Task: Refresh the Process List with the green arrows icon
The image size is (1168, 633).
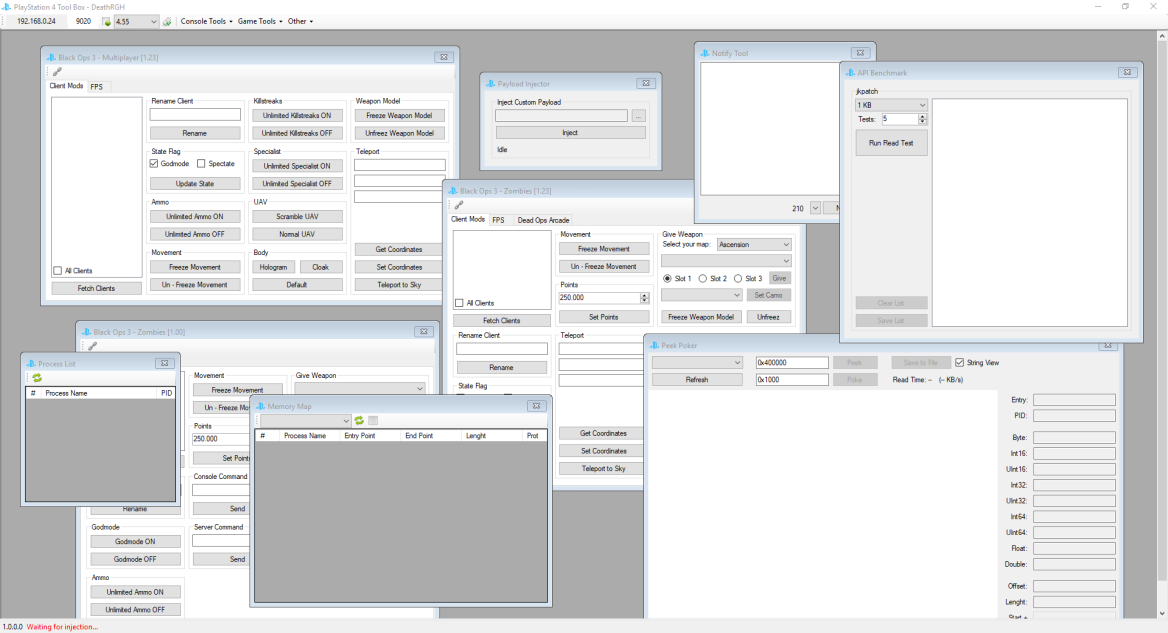Action: [36, 378]
